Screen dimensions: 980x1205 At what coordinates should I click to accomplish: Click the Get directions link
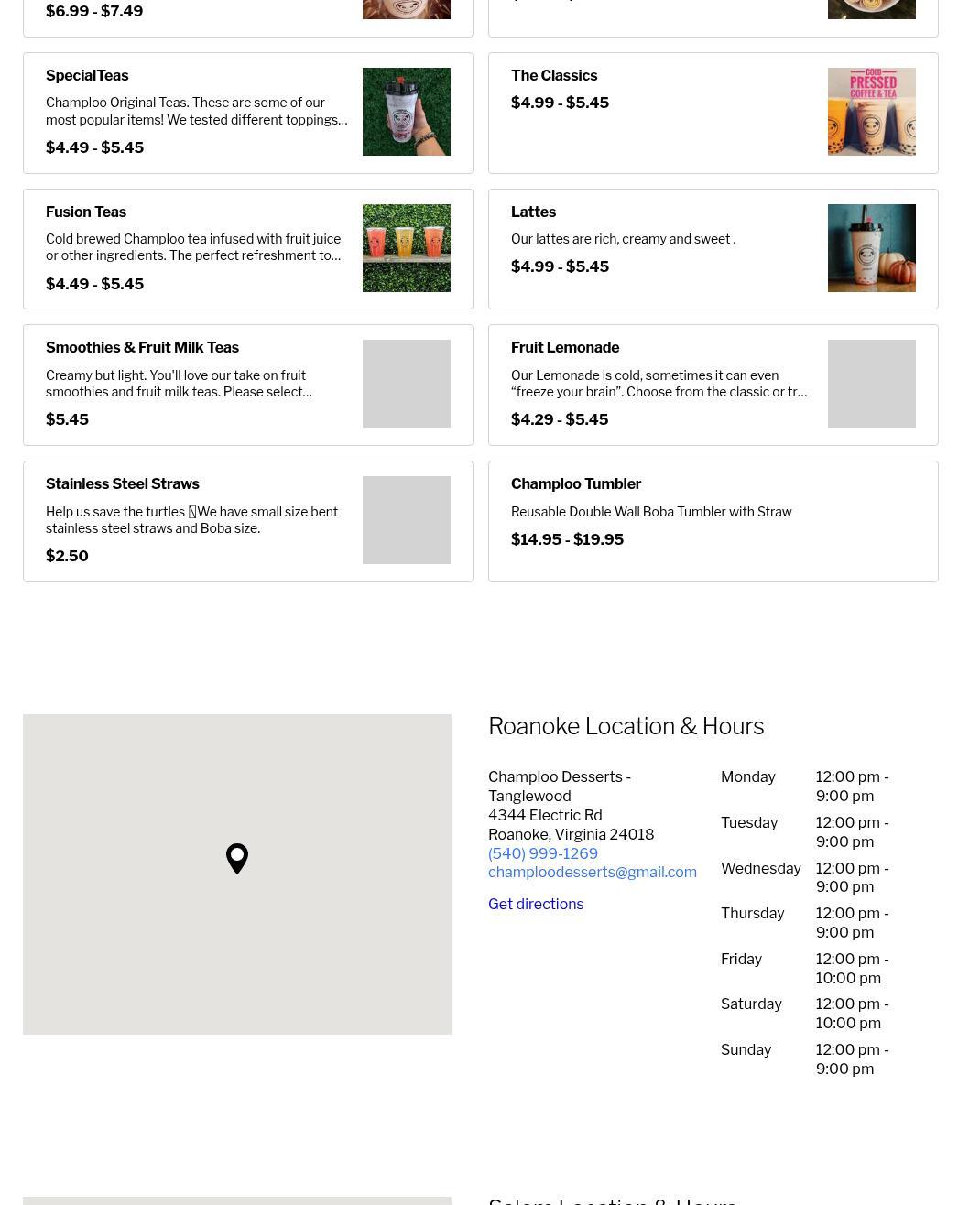(535, 904)
